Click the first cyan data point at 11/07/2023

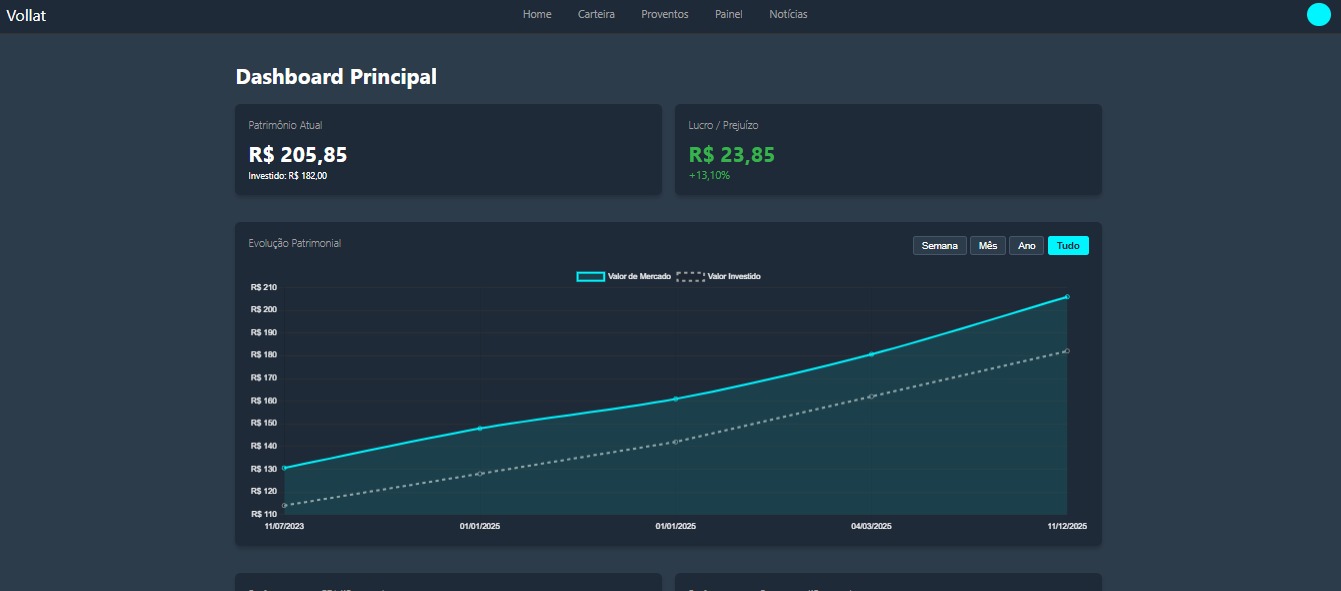(x=284, y=468)
